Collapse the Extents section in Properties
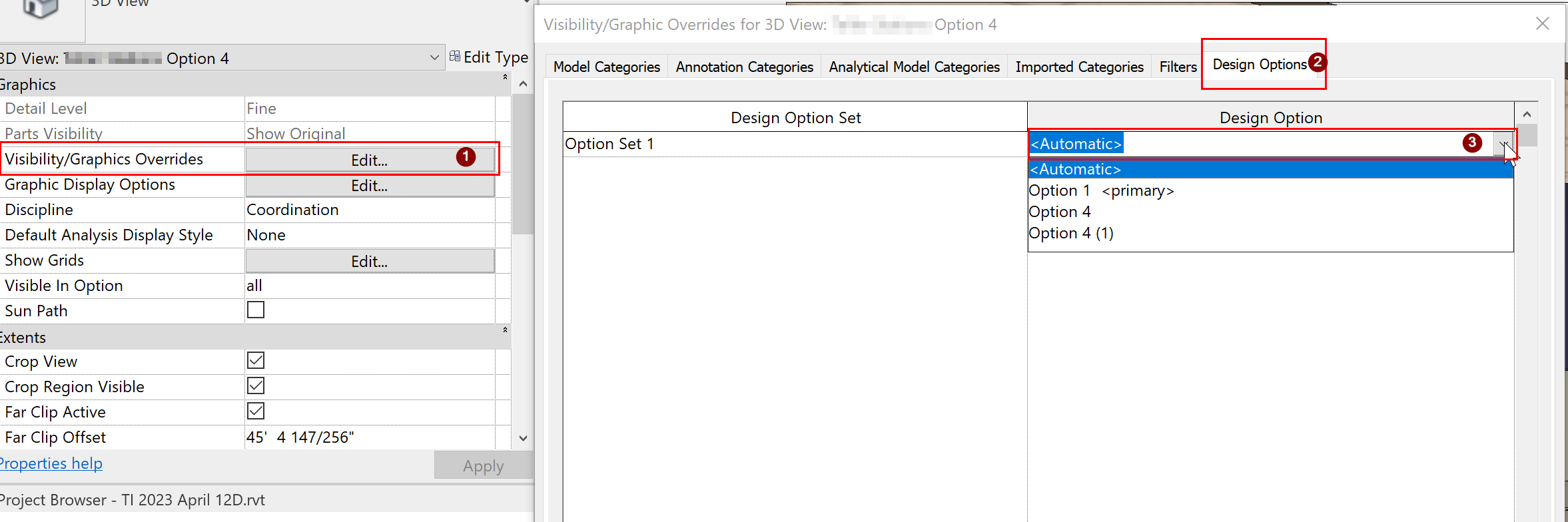Image resolution: width=1568 pixels, height=522 pixels. point(505,330)
